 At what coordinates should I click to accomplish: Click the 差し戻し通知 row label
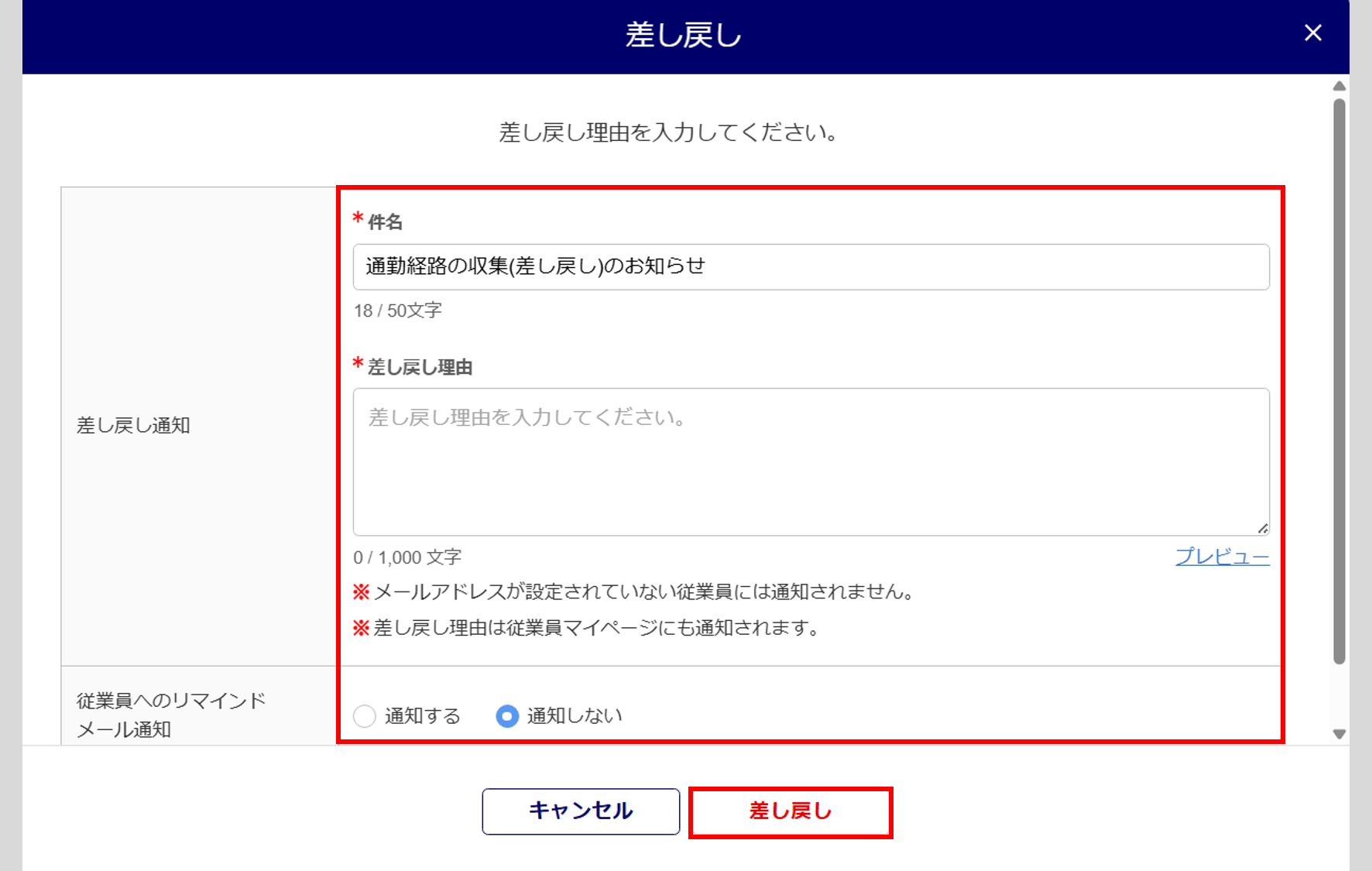coord(133,425)
